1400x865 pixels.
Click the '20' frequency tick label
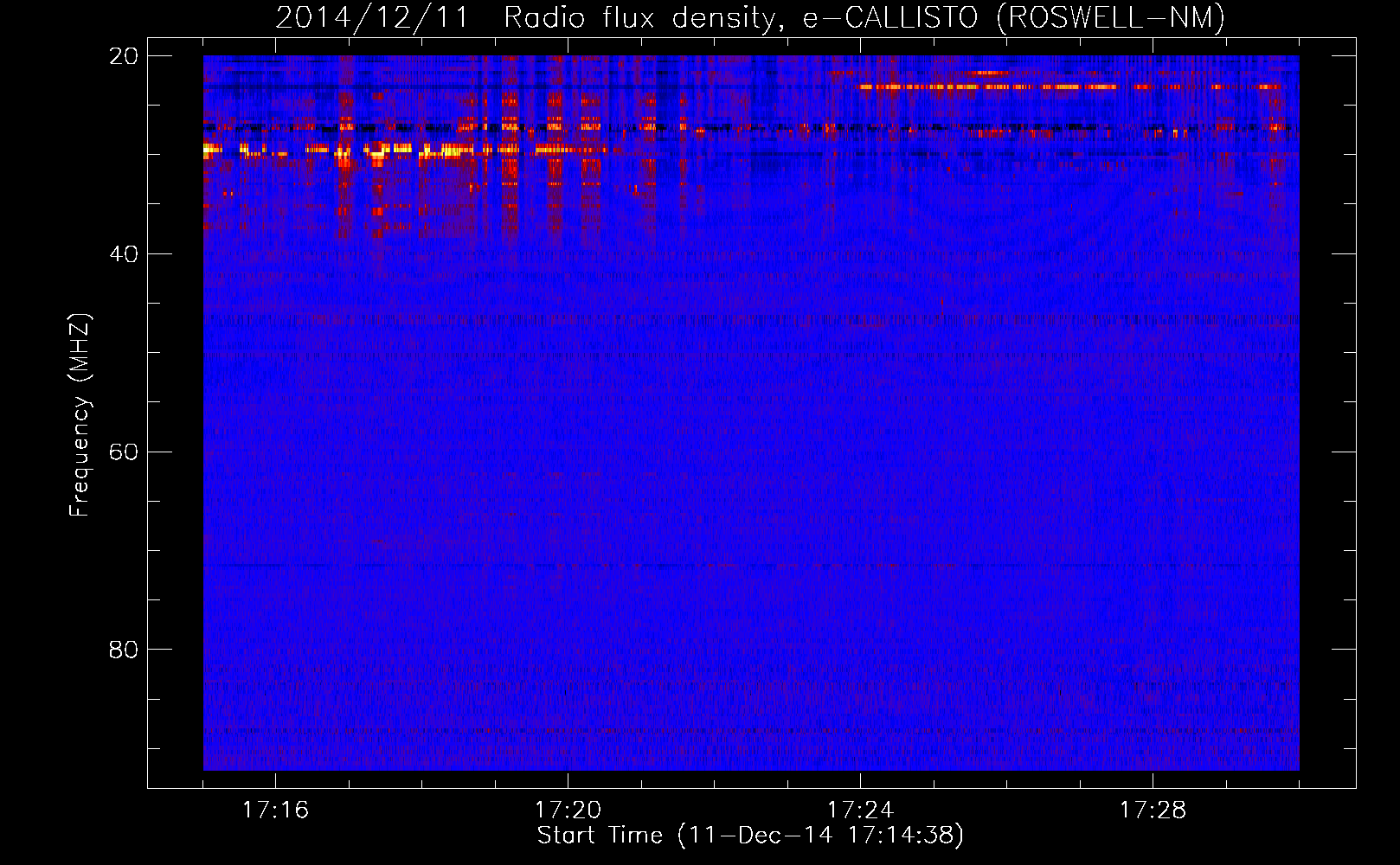point(123,56)
